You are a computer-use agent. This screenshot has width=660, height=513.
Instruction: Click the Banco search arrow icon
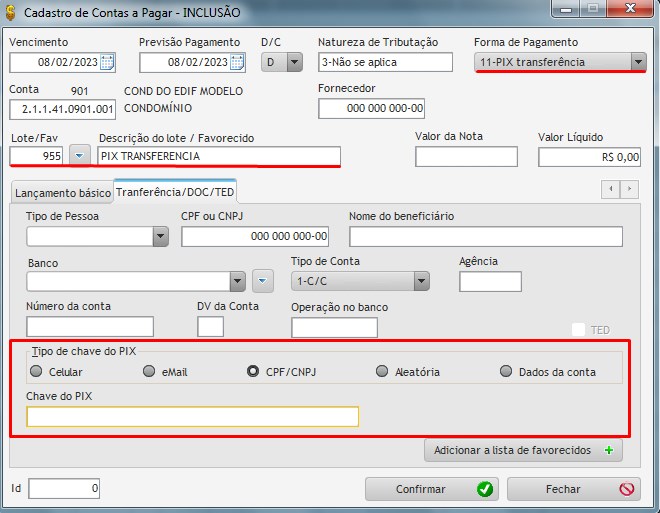[262, 281]
